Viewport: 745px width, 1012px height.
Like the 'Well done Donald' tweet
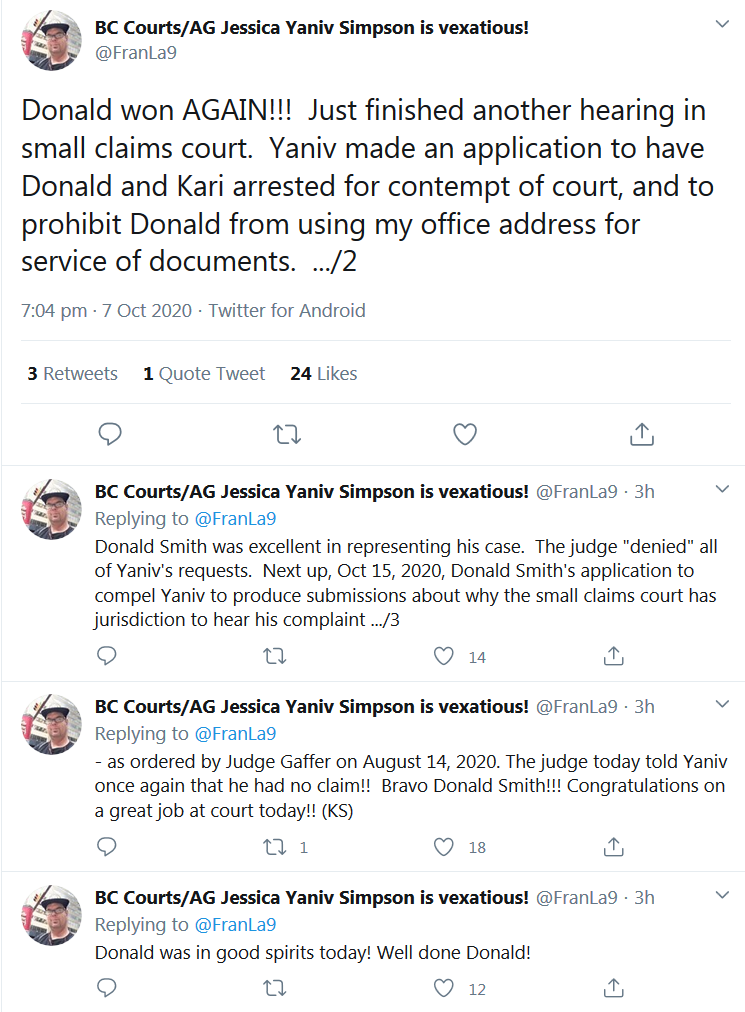[x=444, y=988]
